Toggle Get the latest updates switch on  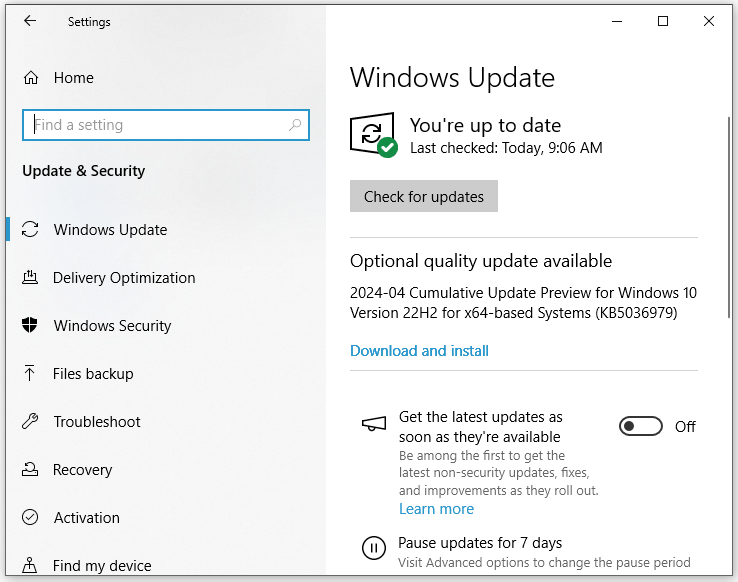[641, 426]
